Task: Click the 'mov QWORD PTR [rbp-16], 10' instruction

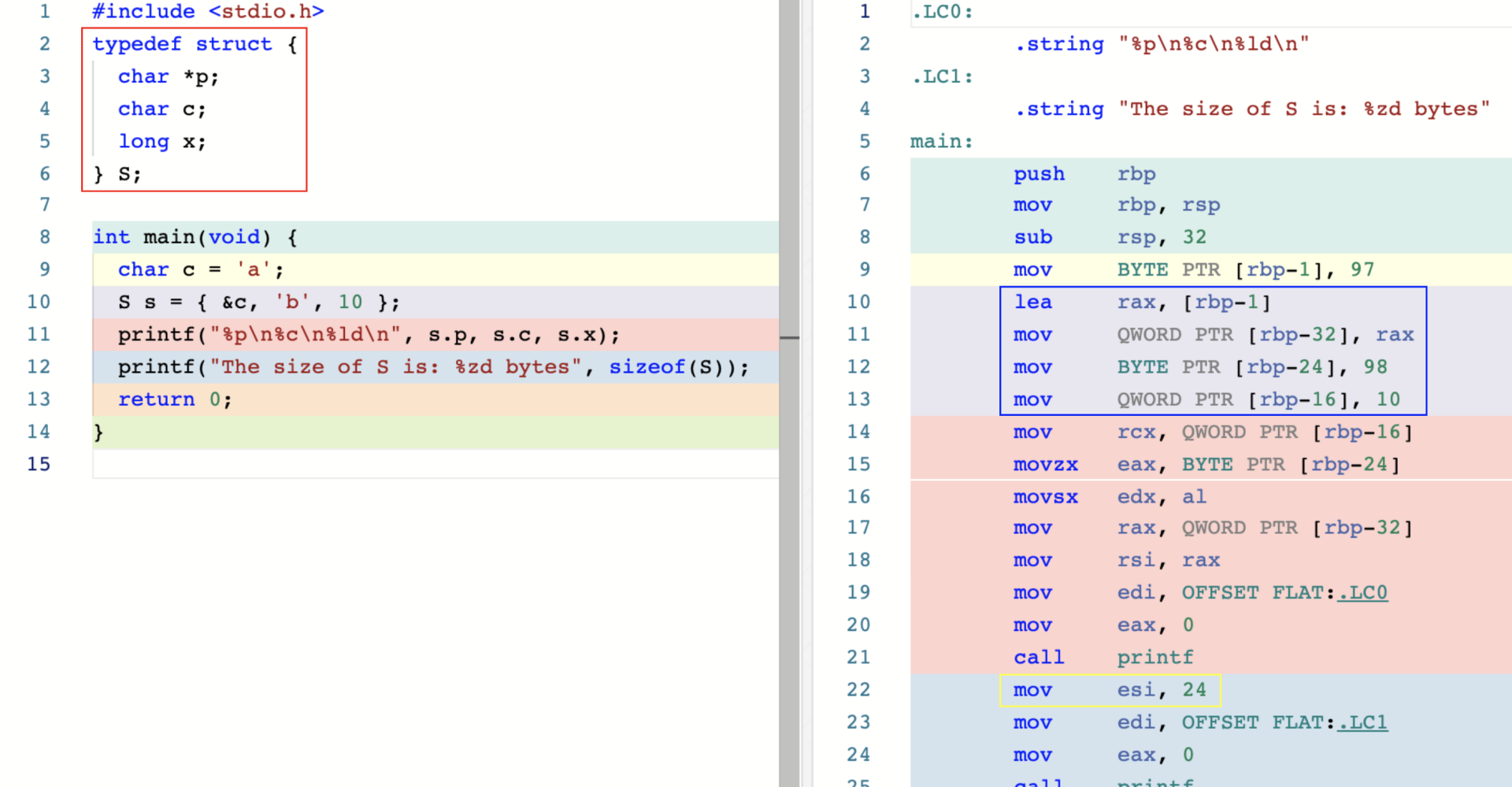Action: (x=1206, y=399)
